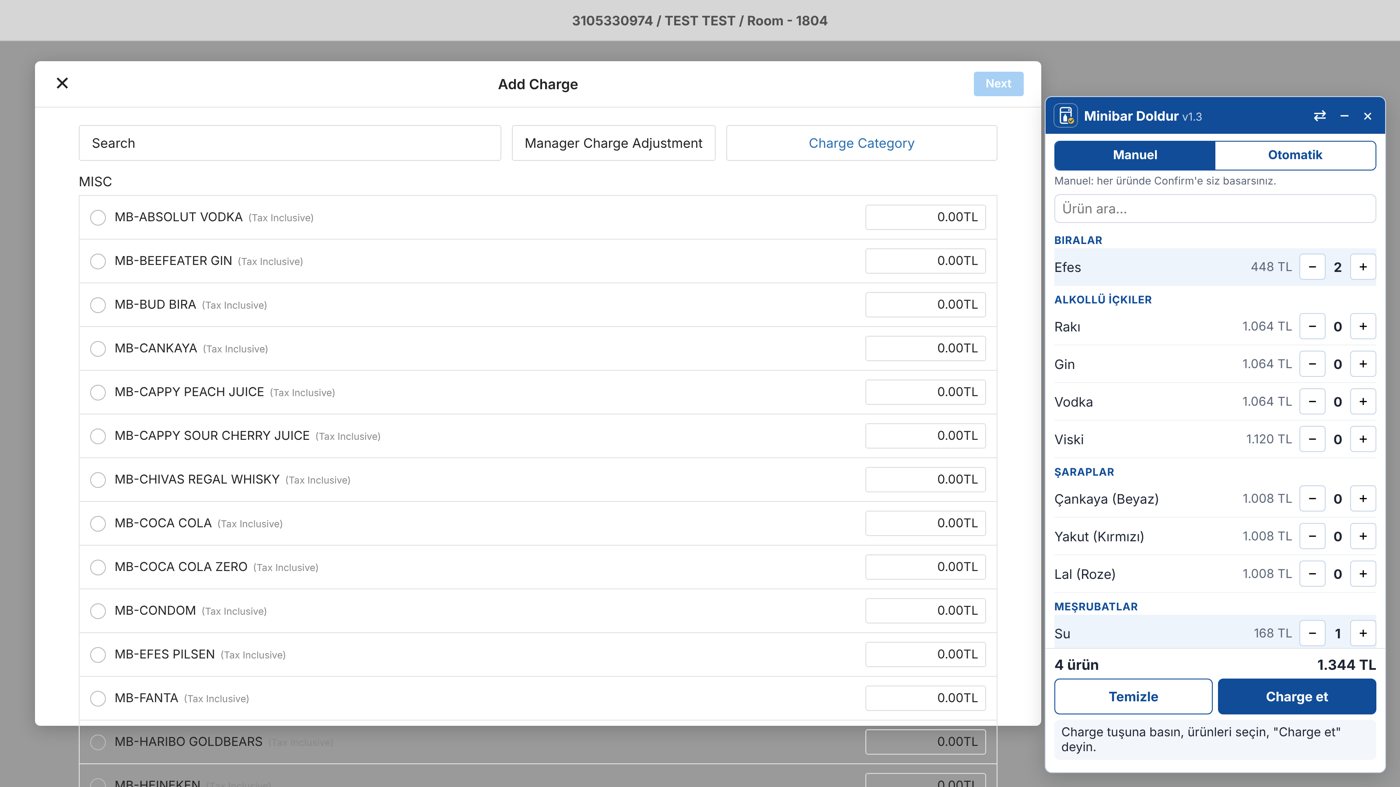Choose the MB-COCA COLA ZERO radio option
Image resolution: width=1400 pixels, height=787 pixels.
point(98,567)
